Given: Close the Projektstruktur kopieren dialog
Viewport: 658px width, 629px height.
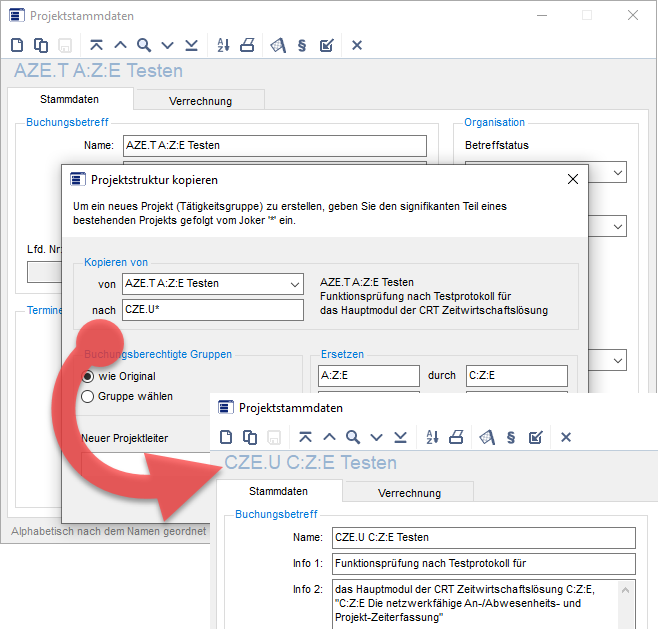Looking at the screenshot, I should (x=573, y=179).
